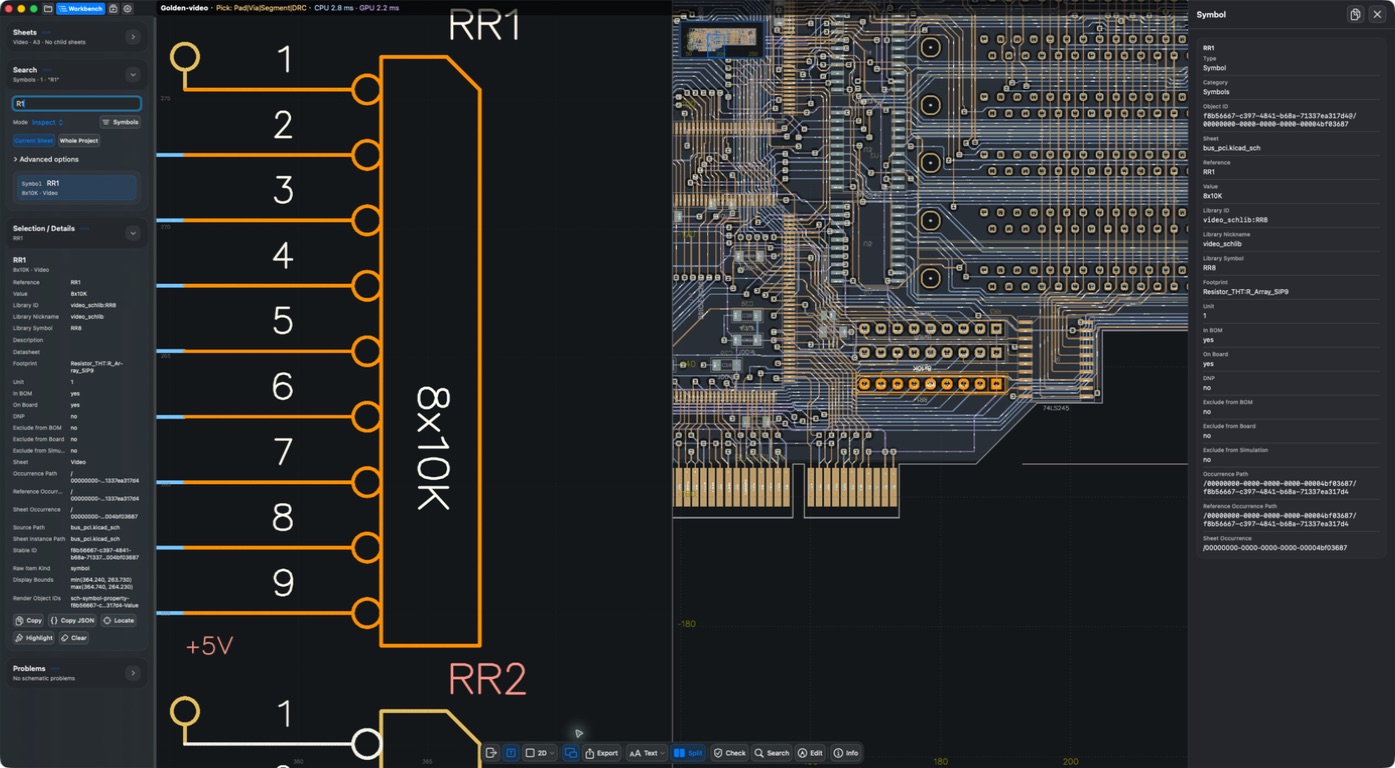Click Edit in the bottom toolbar
The height and width of the screenshot is (768, 1395).
point(811,753)
